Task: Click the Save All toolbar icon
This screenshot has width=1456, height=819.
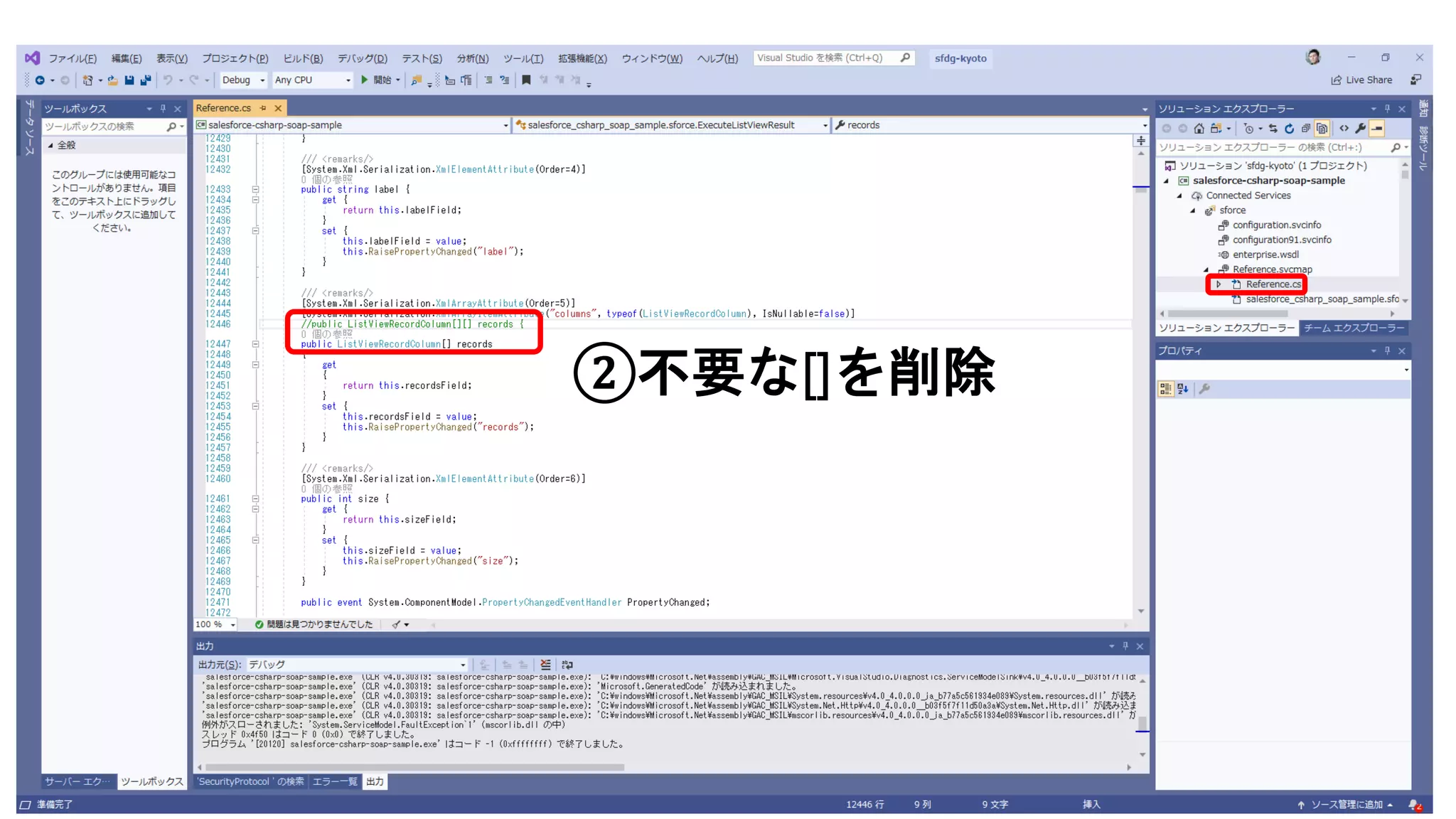Action: [146, 80]
